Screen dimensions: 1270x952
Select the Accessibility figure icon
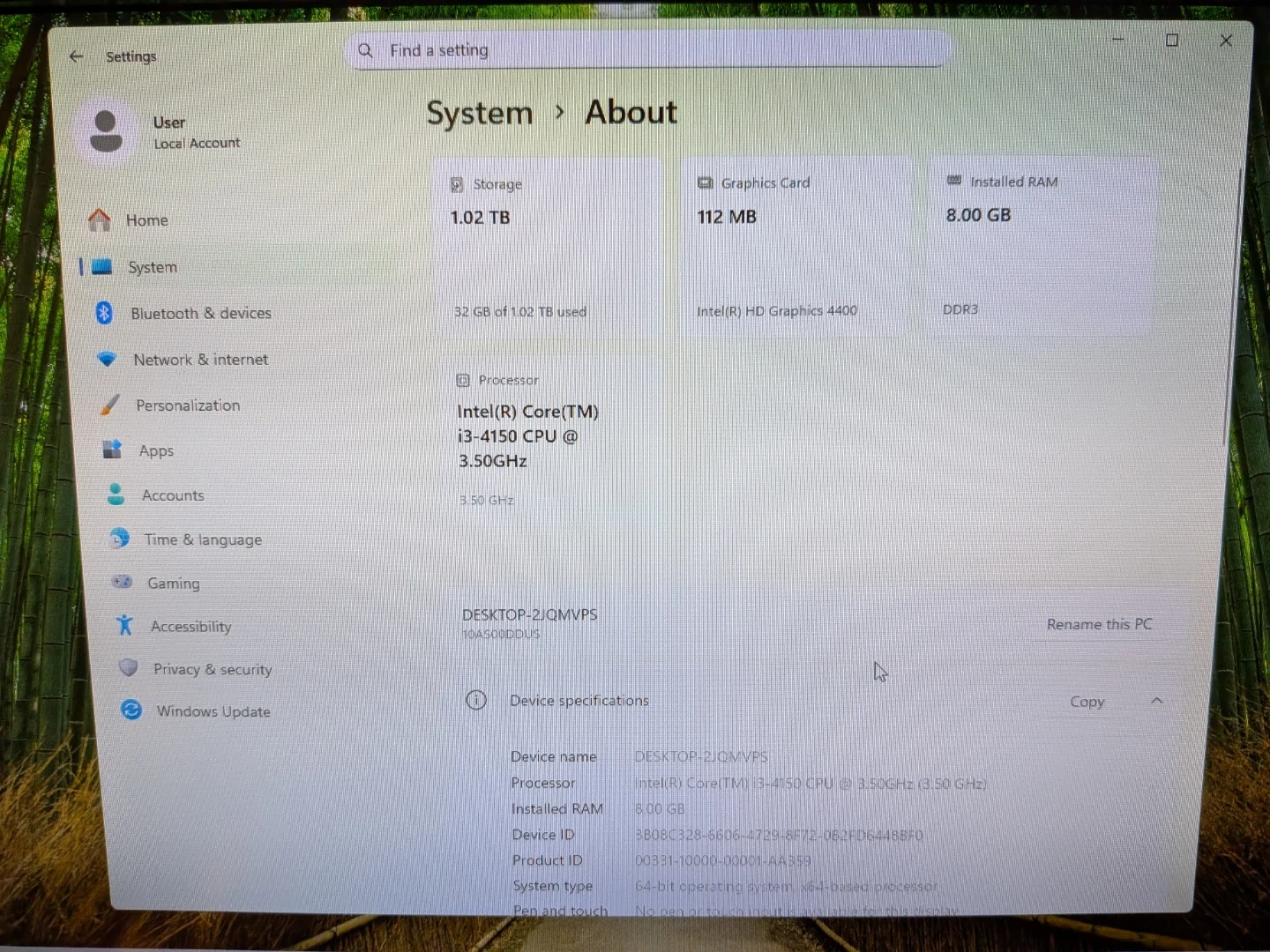click(124, 625)
